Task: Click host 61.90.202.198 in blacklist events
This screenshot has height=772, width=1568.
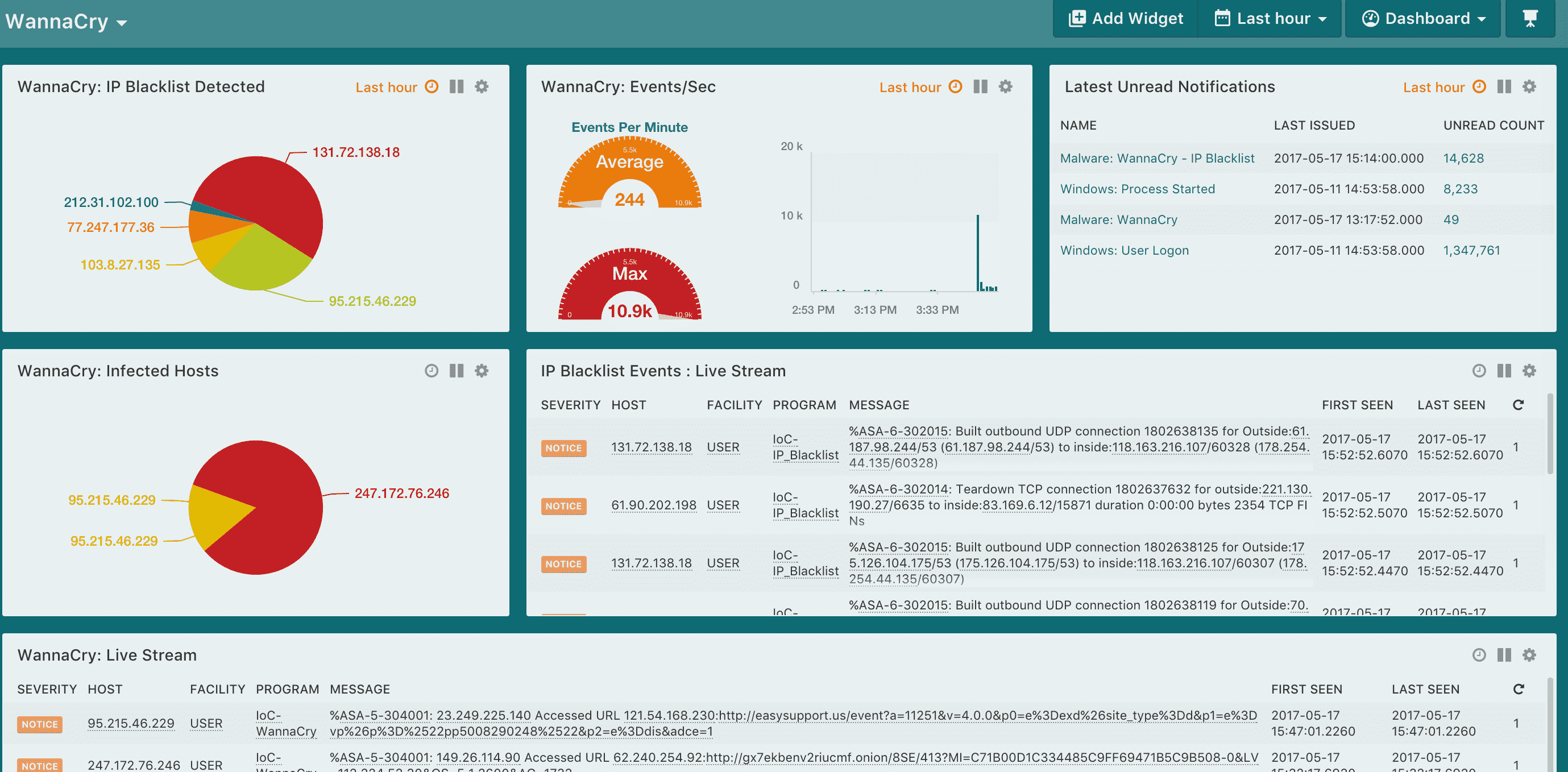Action: [654, 505]
